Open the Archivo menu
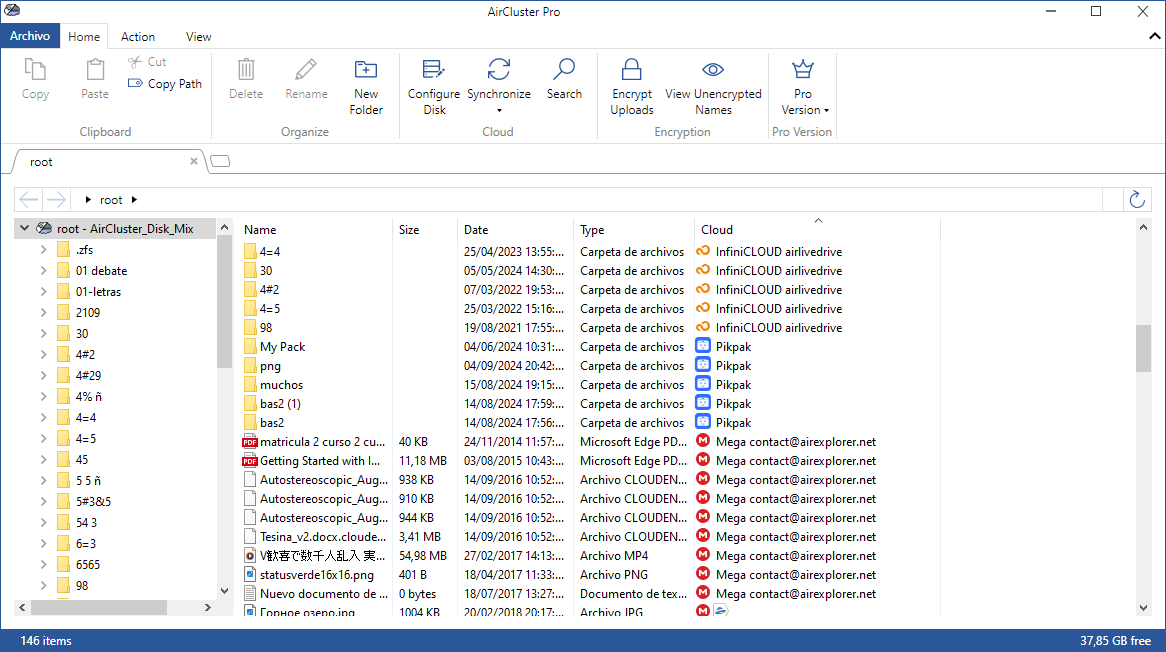This screenshot has height=652, width=1166. point(30,35)
